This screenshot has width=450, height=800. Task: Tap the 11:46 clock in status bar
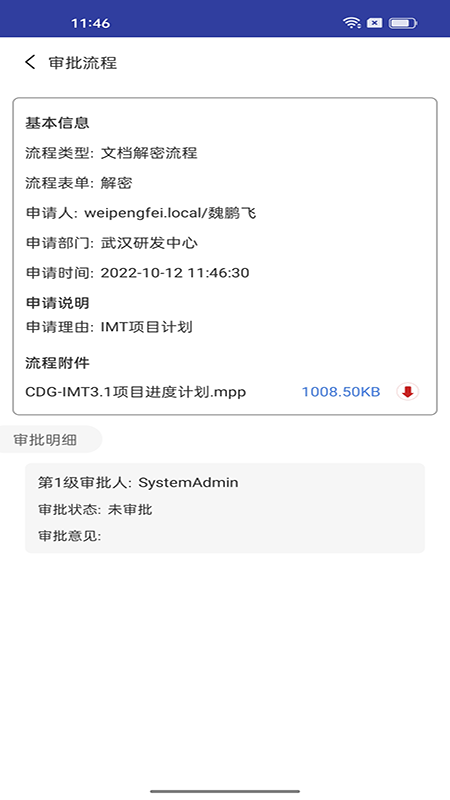(90, 23)
